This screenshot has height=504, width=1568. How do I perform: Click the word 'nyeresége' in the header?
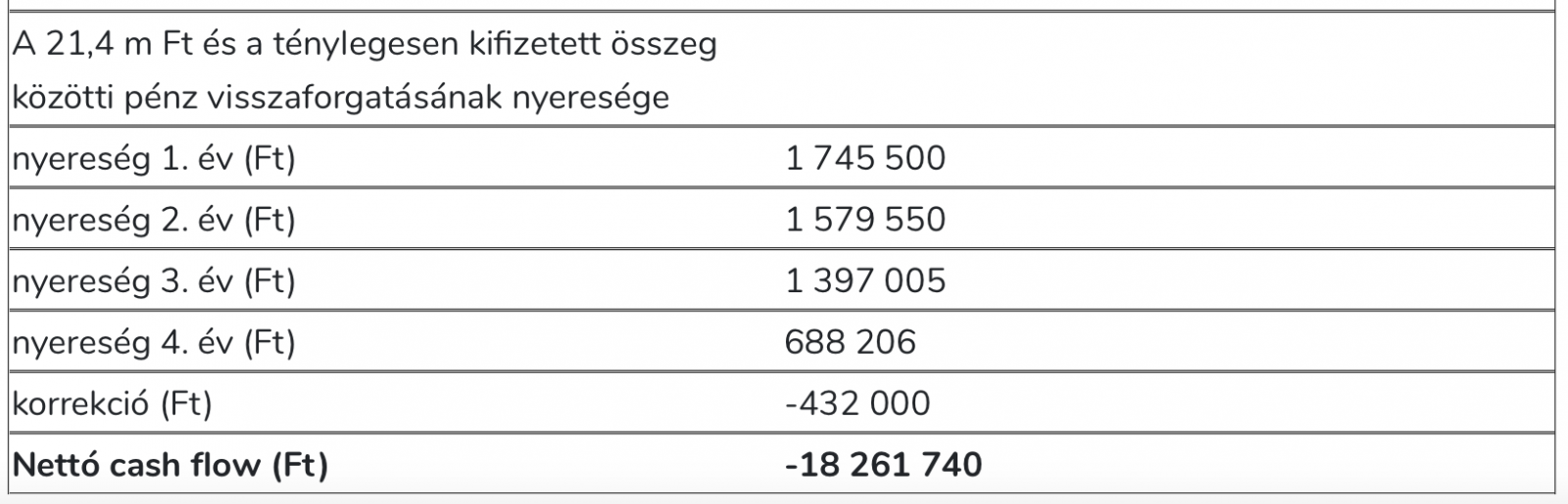point(591,97)
